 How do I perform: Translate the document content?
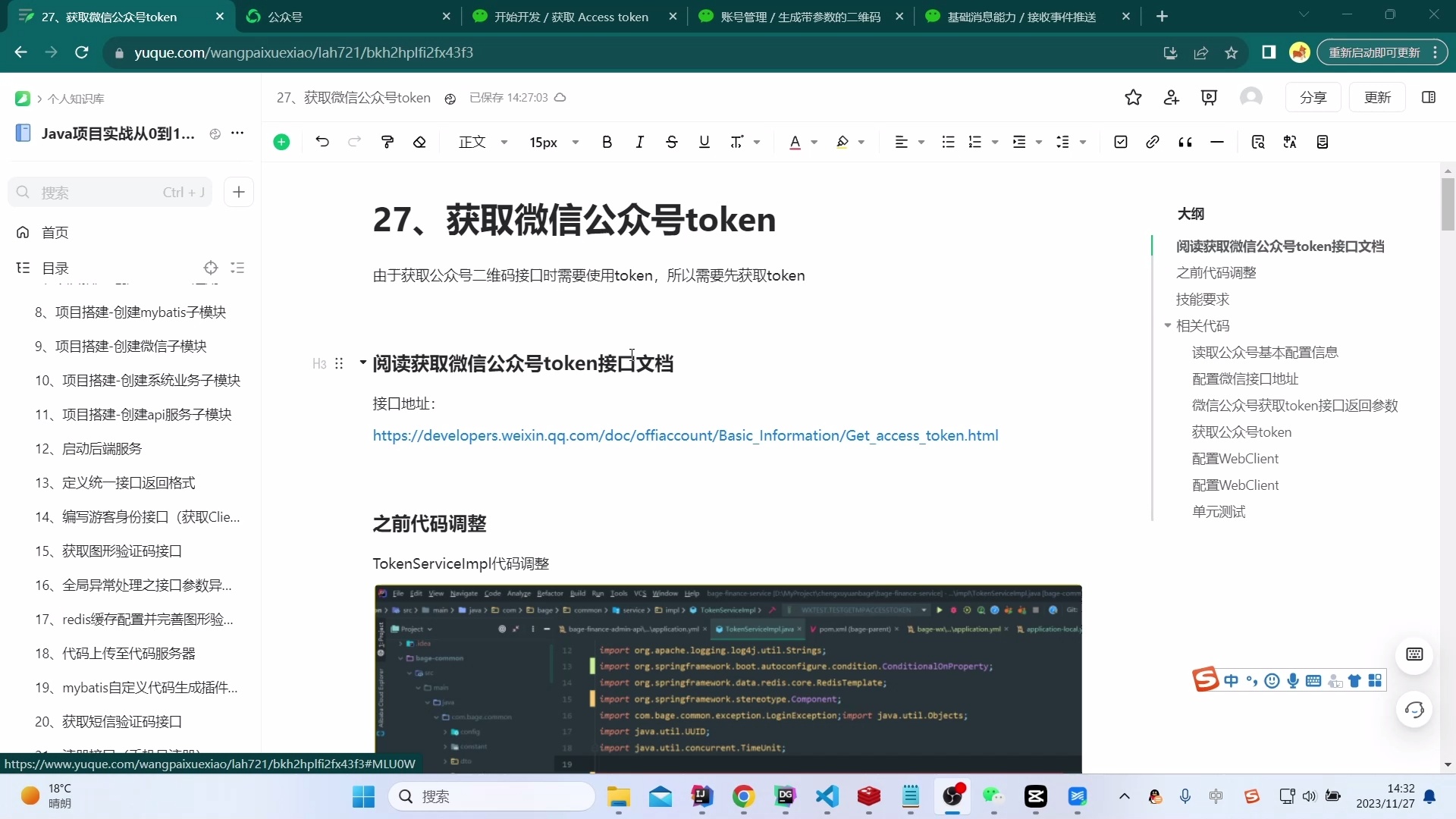(x=1290, y=142)
